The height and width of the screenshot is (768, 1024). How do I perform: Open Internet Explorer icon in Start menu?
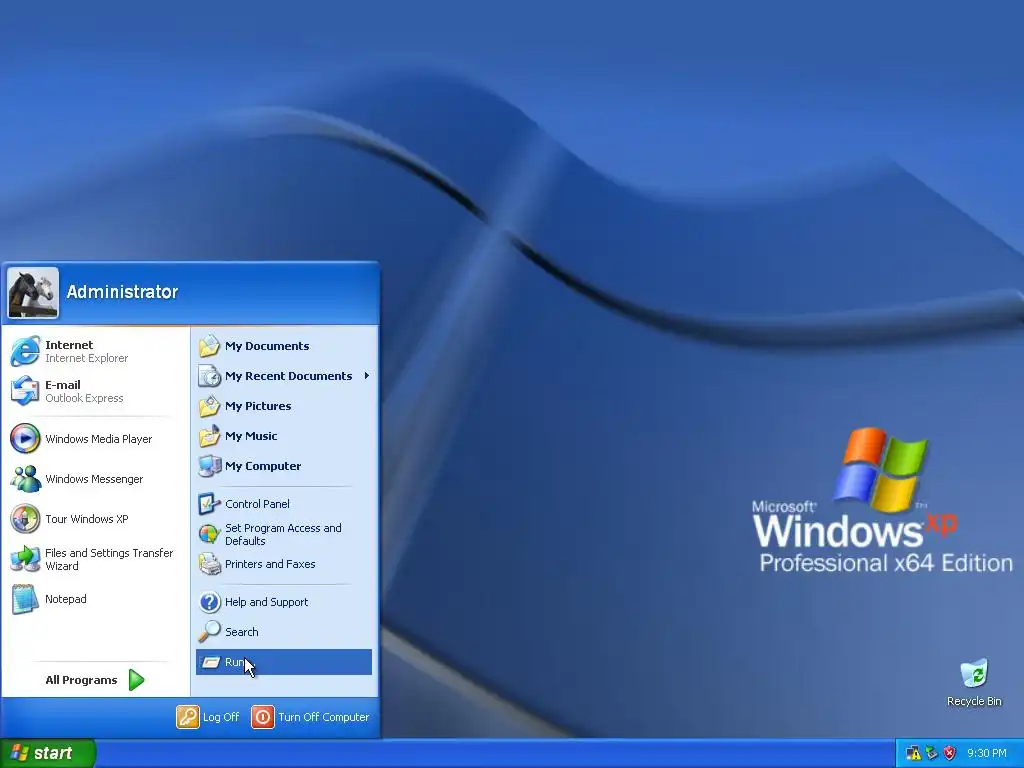[x=25, y=351]
